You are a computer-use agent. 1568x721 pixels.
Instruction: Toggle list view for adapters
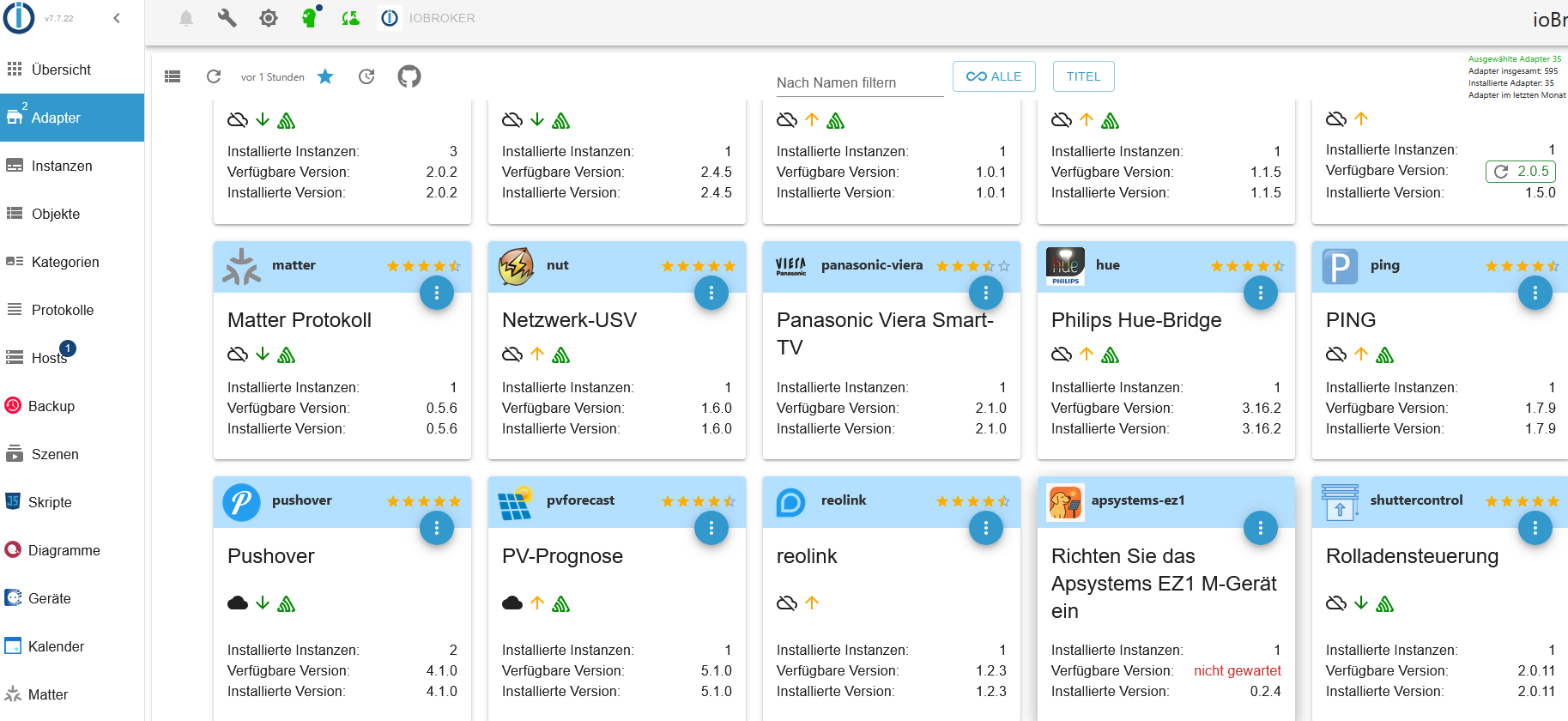(173, 76)
